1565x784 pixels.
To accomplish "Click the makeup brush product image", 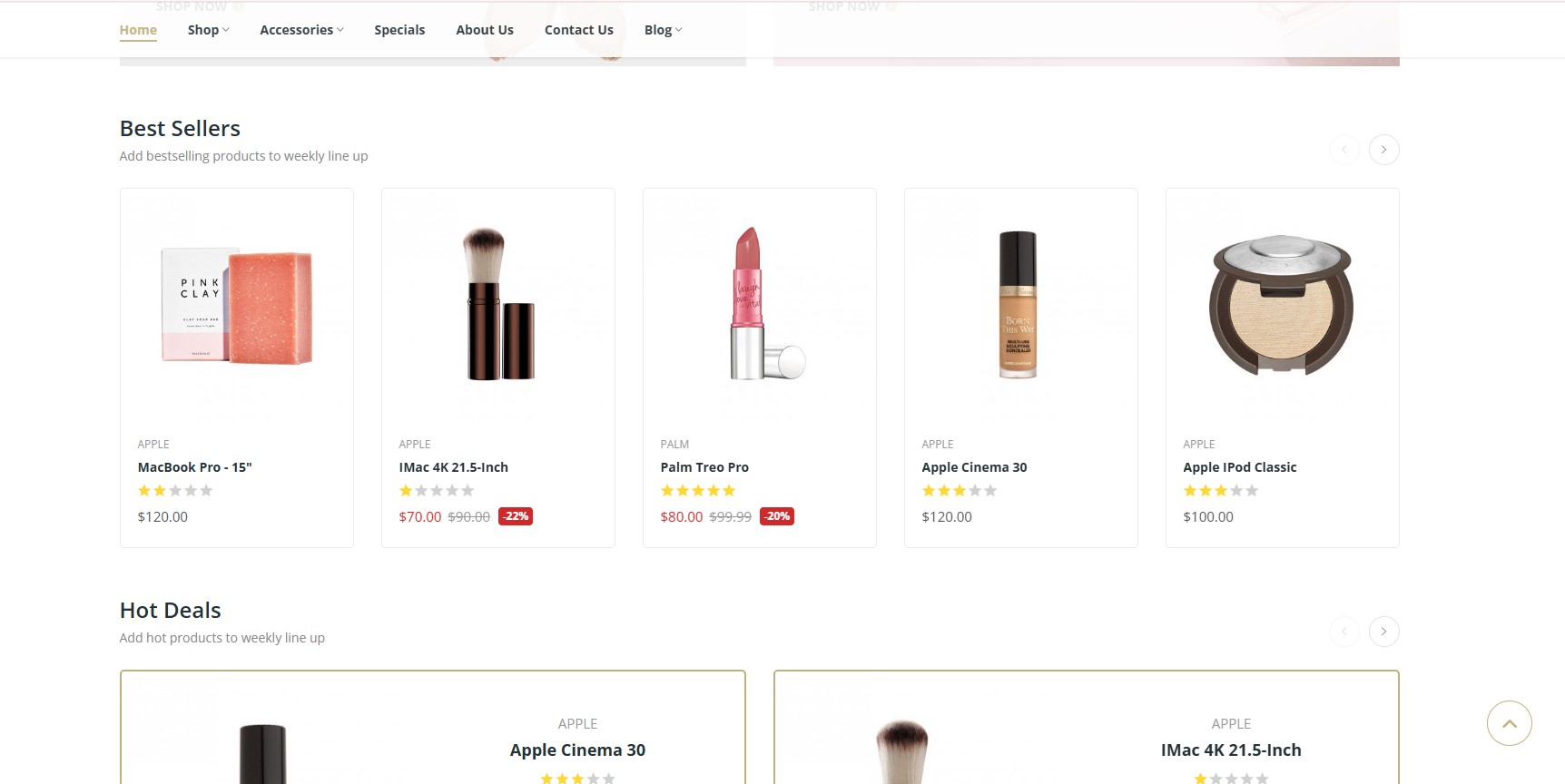I will click(x=498, y=304).
